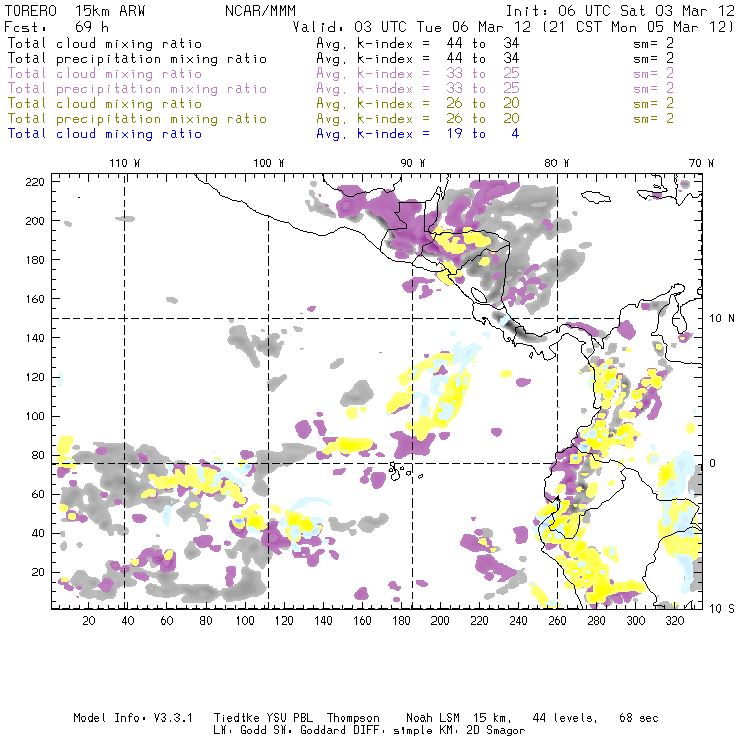Click the "Fcst: 69 h" forecast hour text
The image size is (740, 740).
(57, 27)
